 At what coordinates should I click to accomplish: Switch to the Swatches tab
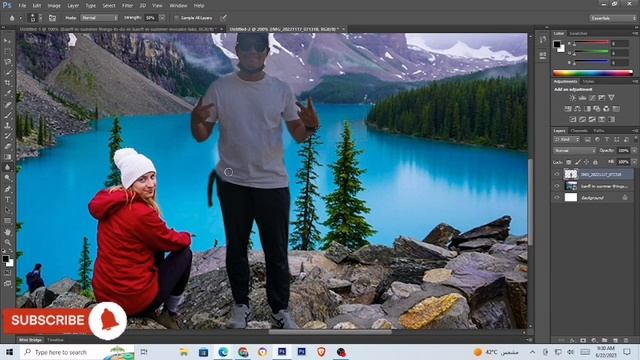click(578, 33)
